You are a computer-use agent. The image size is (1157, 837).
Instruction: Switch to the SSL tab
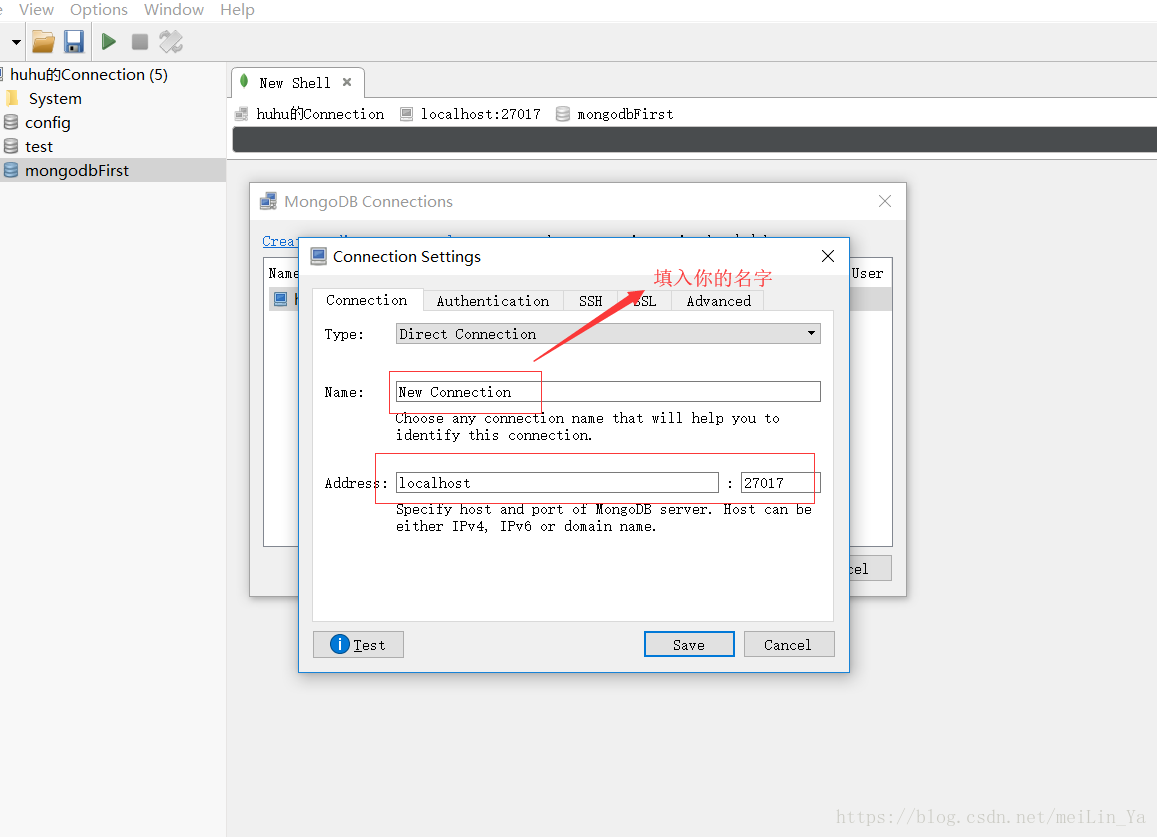tap(644, 301)
